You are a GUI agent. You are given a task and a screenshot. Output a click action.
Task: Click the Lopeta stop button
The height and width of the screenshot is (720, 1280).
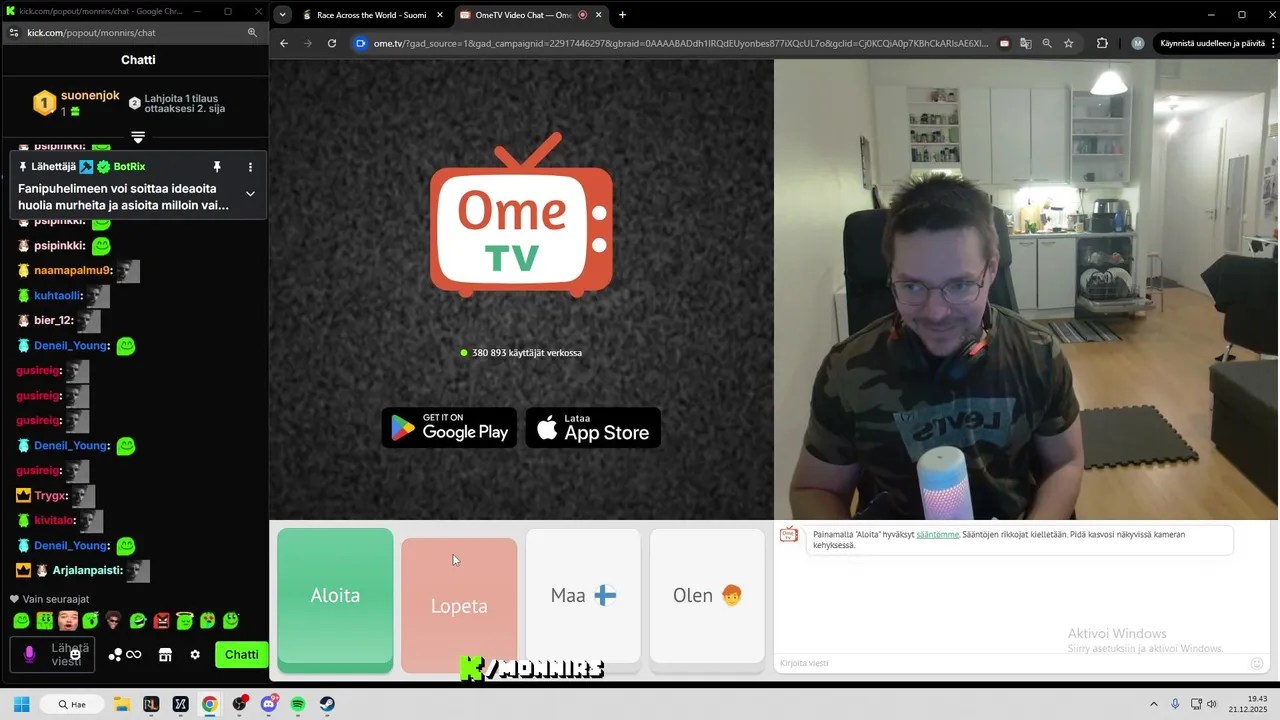click(x=459, y=606)
